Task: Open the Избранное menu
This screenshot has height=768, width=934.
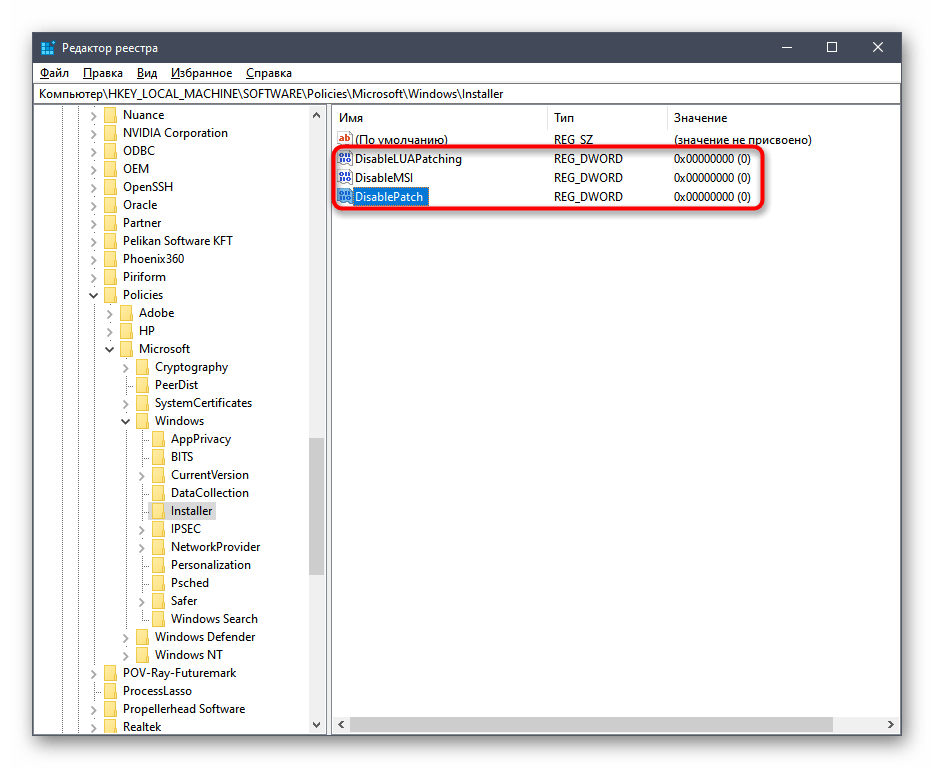Action: [x=201, y=73]
